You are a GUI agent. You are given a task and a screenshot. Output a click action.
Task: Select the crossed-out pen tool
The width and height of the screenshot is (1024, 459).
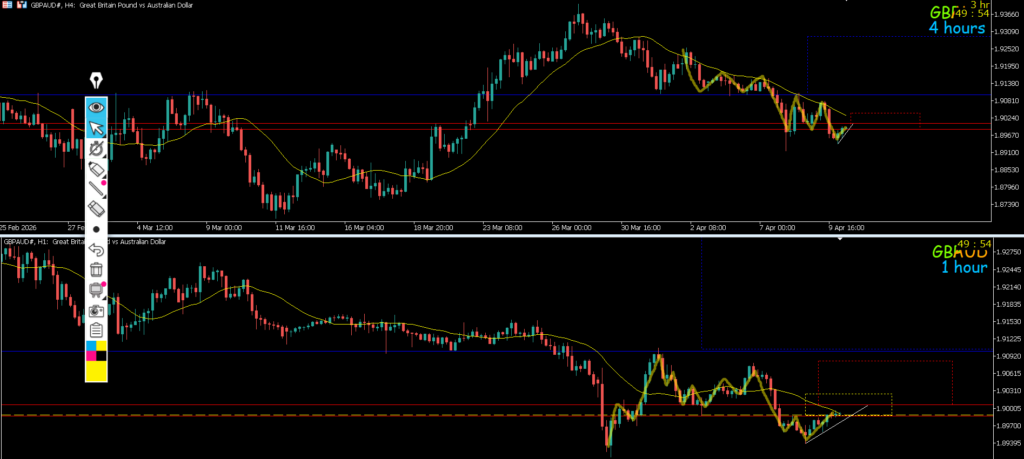tap(97, 149)
